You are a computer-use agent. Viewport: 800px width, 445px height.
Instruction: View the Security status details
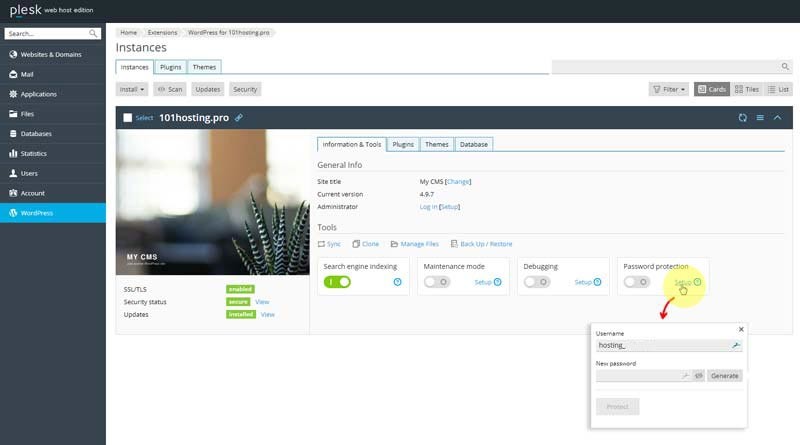pos(262,302)
